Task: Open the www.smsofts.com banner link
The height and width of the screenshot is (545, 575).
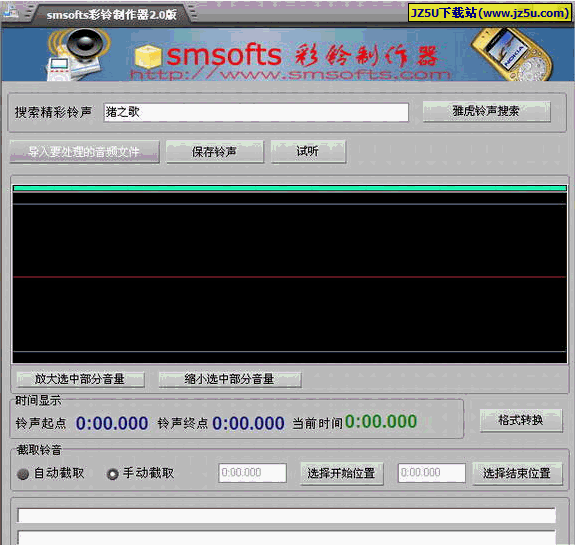Action: click(290, 74)
